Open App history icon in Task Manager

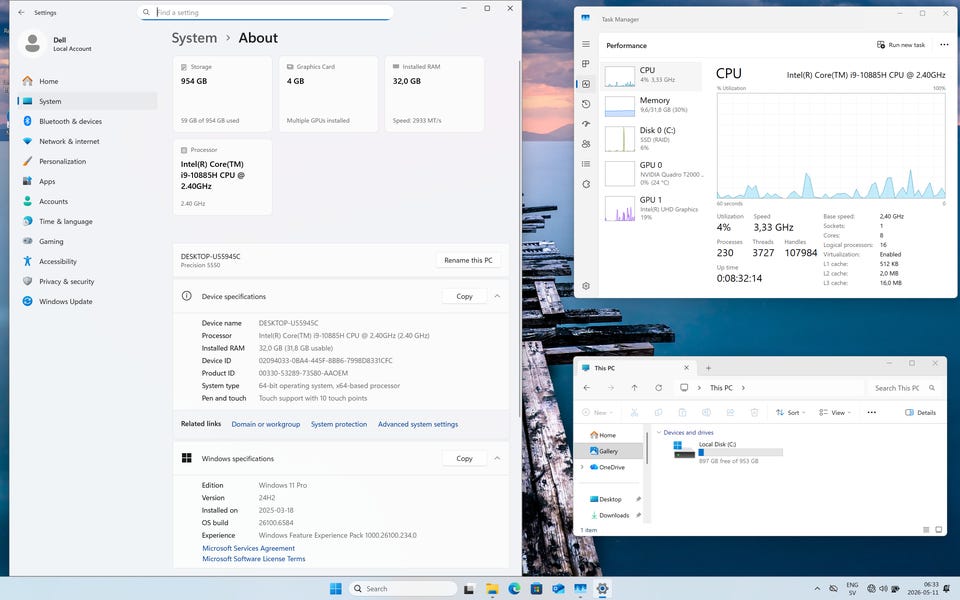(x=586, y=104)
